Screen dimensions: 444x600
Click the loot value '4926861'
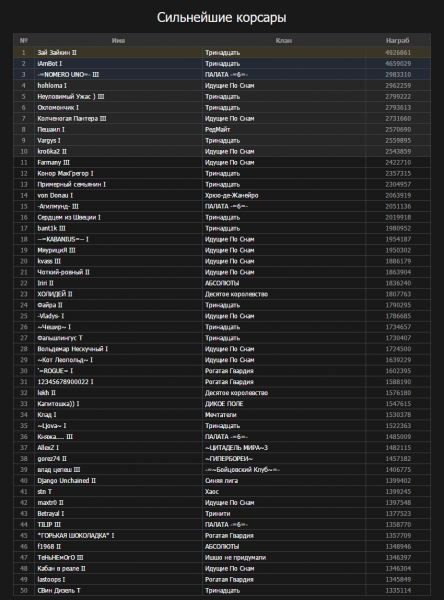[x=398, y=52]
